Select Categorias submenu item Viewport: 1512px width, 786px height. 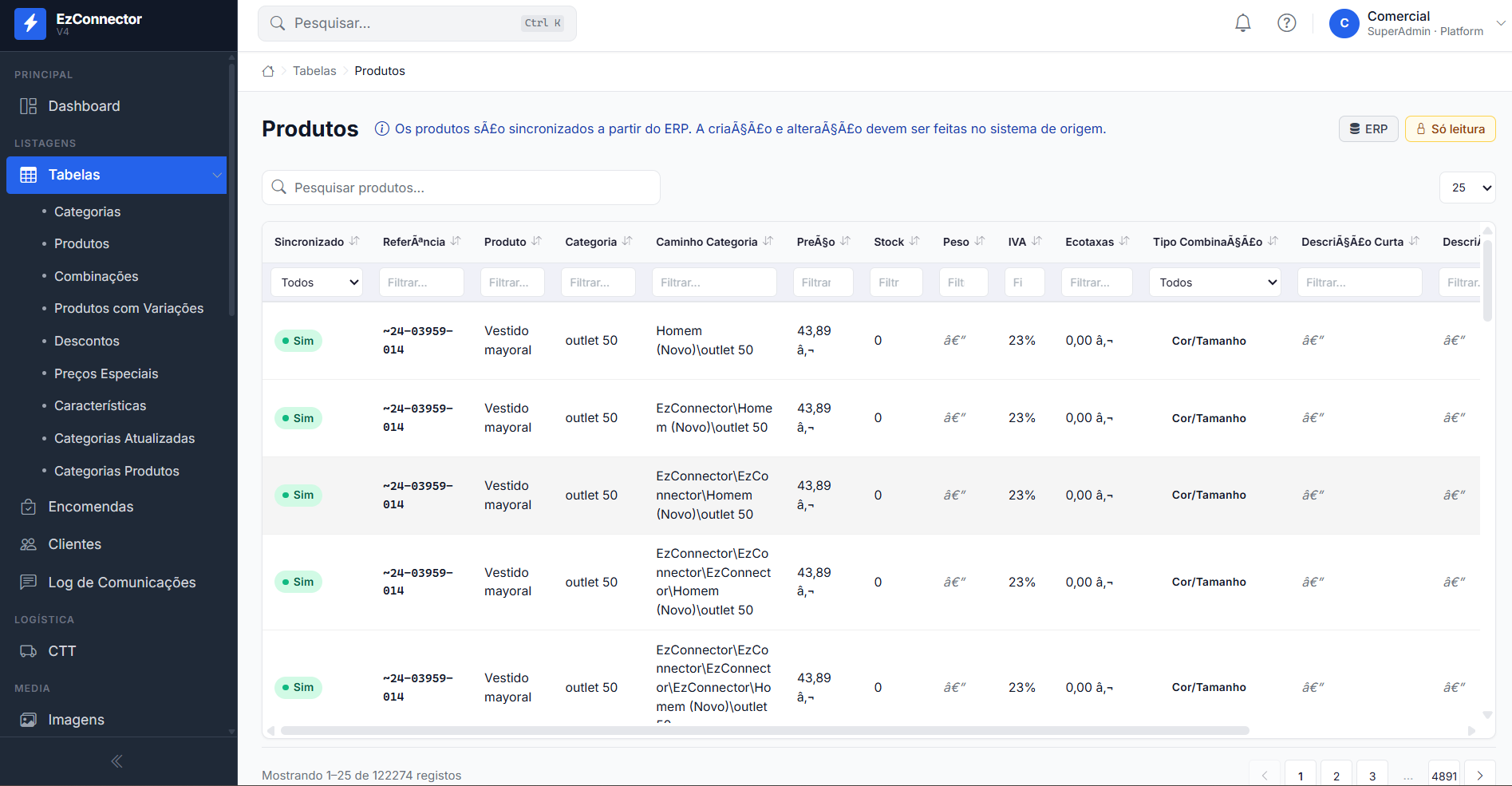coord(87,211)
